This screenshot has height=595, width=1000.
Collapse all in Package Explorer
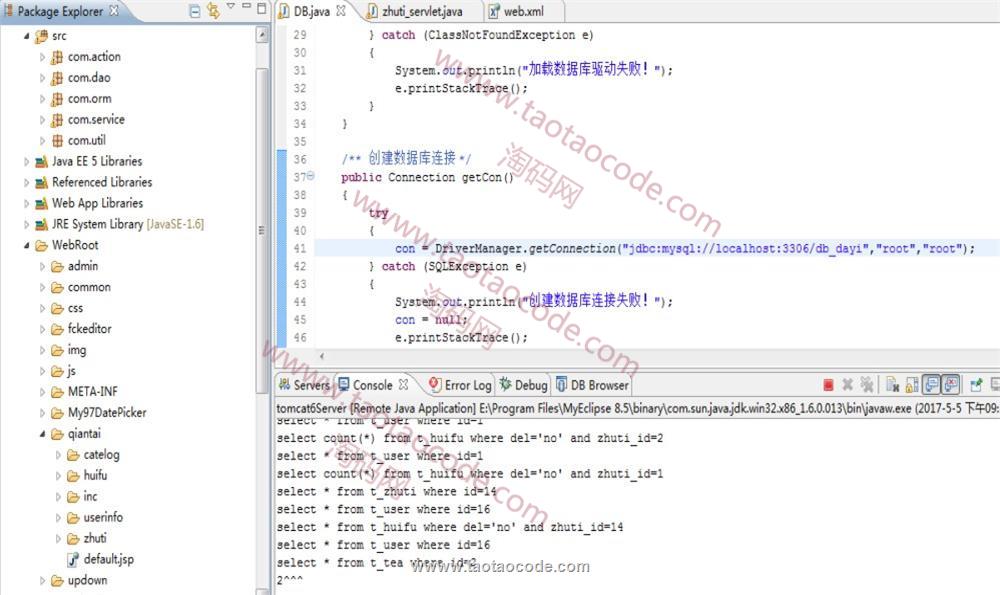(194, 12)
